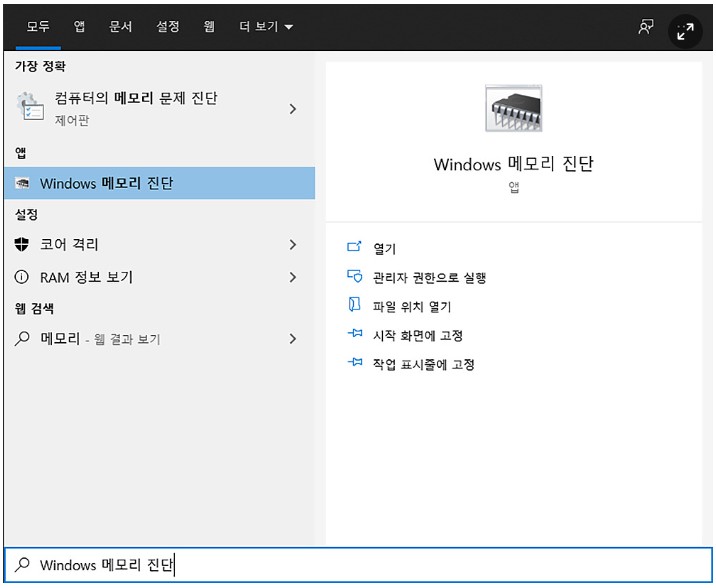This screenshot has width=716, height=588.
Task: Click the Windows 메모리 진단 title in preview
Action: click(x=514, y=163)
